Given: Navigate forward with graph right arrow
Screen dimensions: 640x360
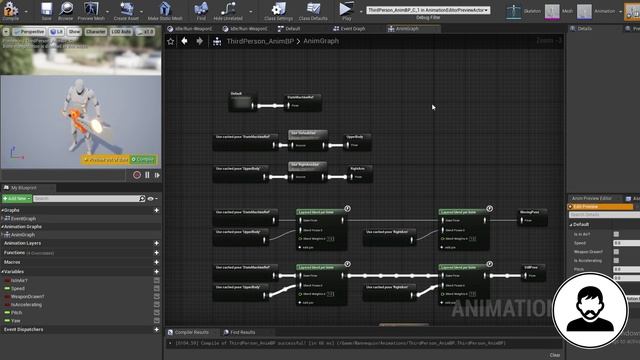Looking at the screenshot, I should point(200,41).
